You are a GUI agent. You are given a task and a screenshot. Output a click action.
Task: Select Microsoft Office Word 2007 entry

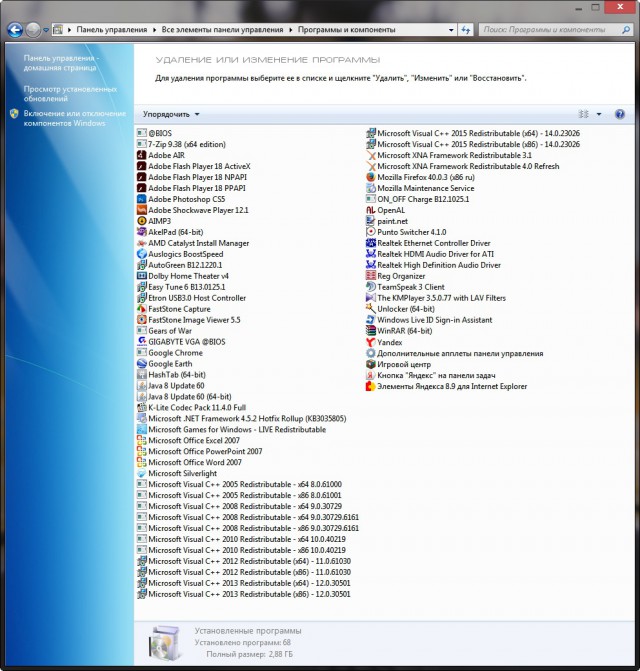[190, 462]
